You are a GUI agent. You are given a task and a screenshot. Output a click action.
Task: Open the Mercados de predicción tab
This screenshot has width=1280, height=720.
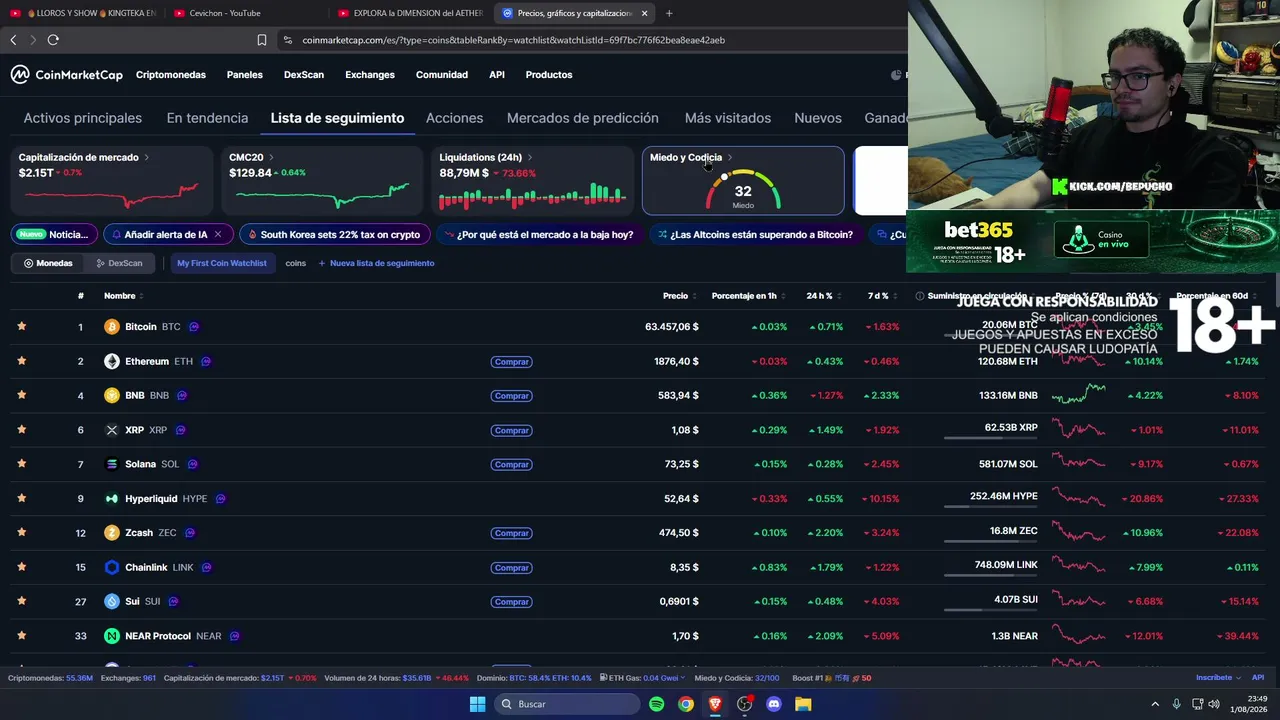pyautogui.click(x=583, y=118)
